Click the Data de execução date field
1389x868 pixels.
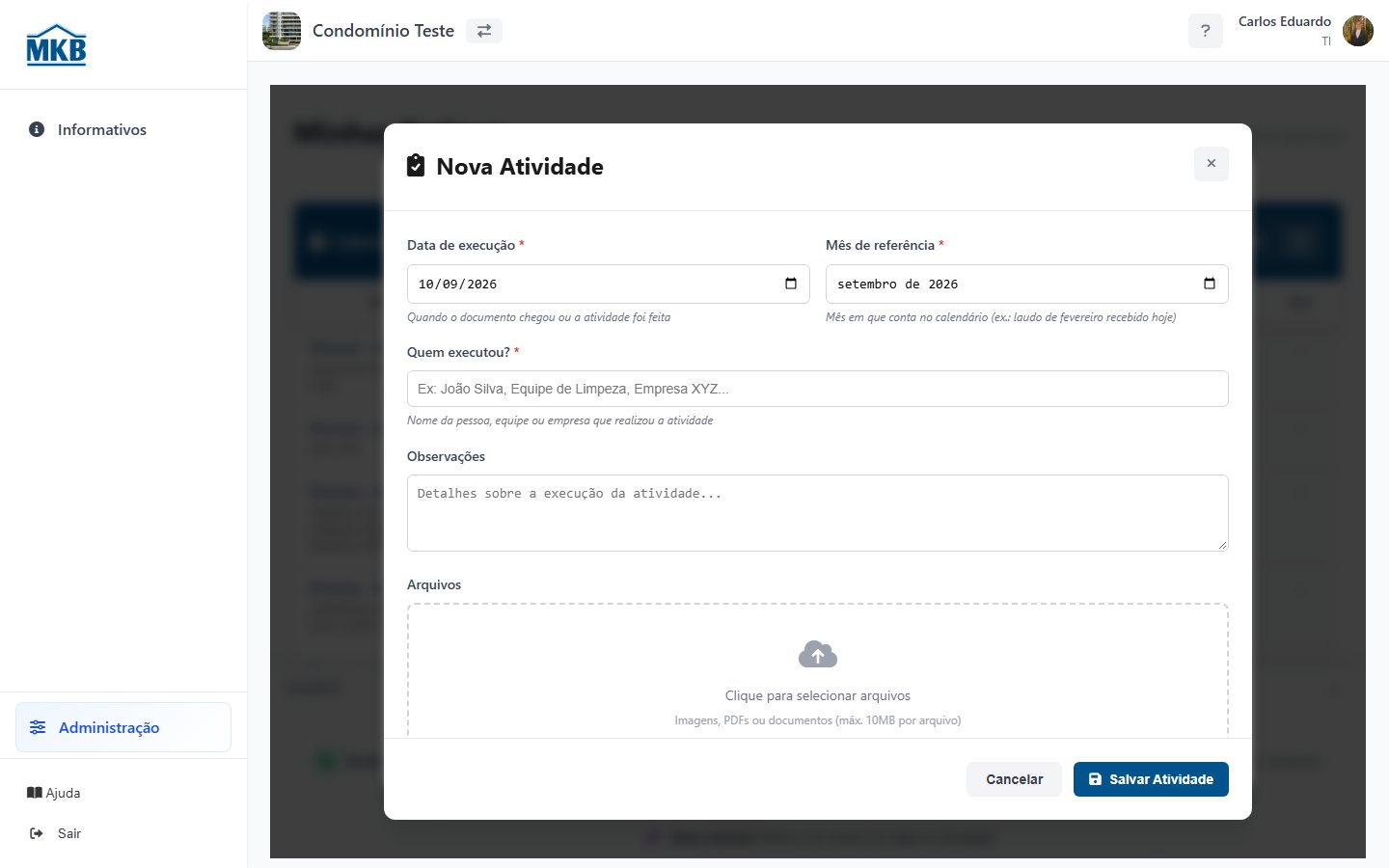[608, 284]
